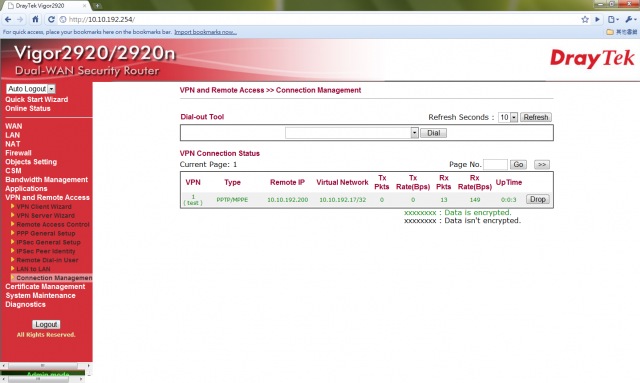Open IPSec General Setup

pyautogui.click(x=48, y=242)
